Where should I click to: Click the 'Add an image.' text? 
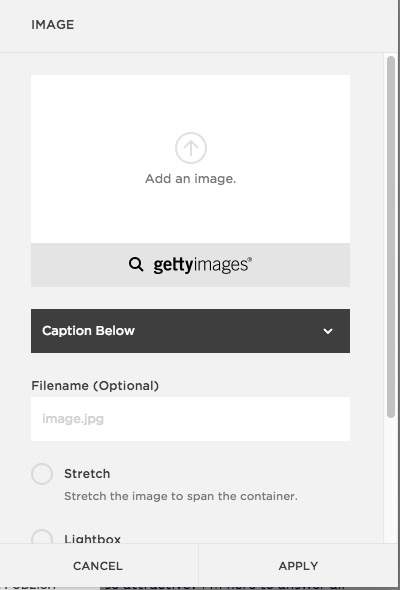click(x=190, y=179)
